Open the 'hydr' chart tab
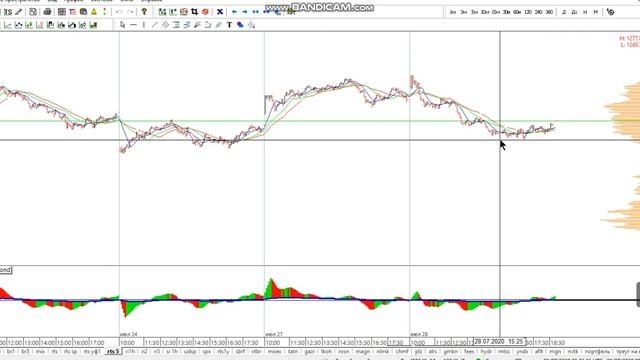 [486, 351]
